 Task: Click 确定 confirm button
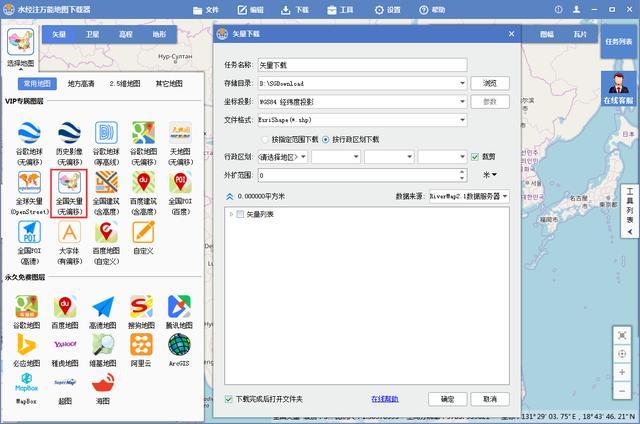pos(447,399)
